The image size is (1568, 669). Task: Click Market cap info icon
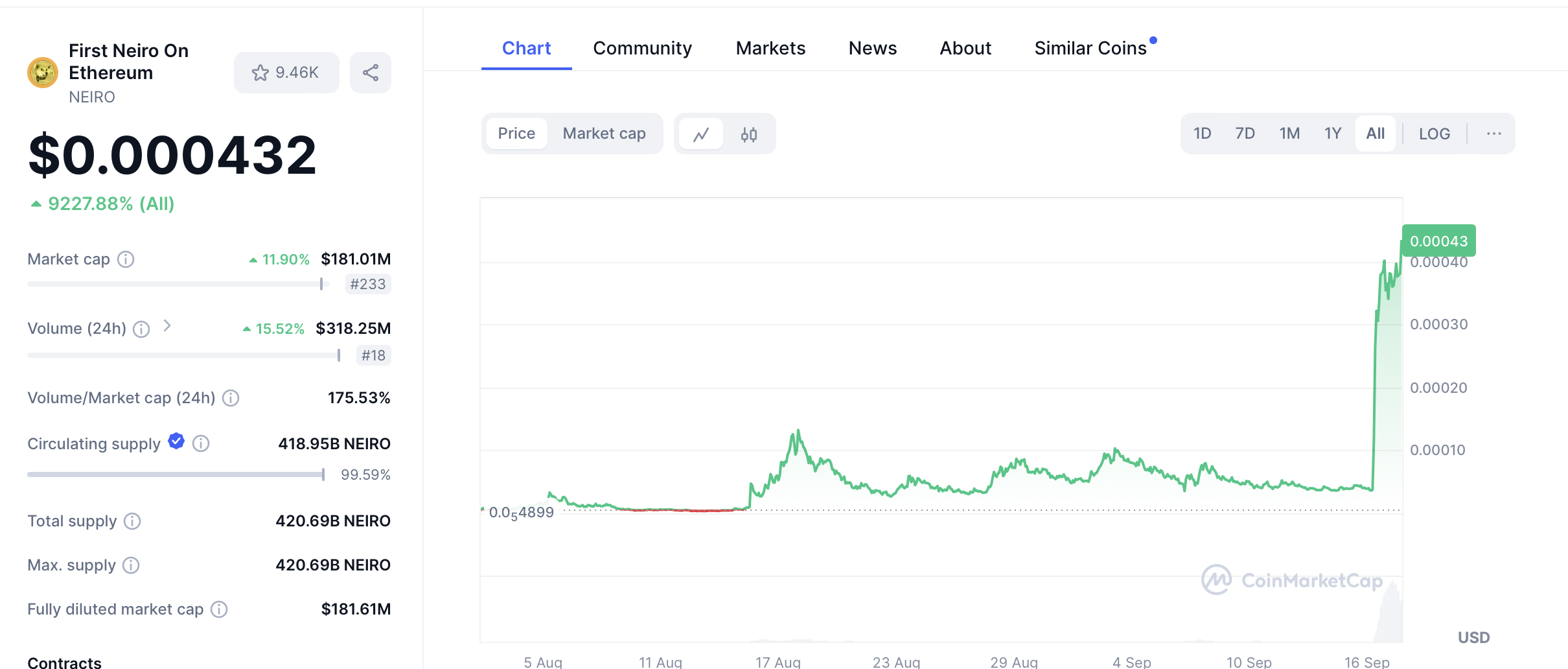[126, 259]
